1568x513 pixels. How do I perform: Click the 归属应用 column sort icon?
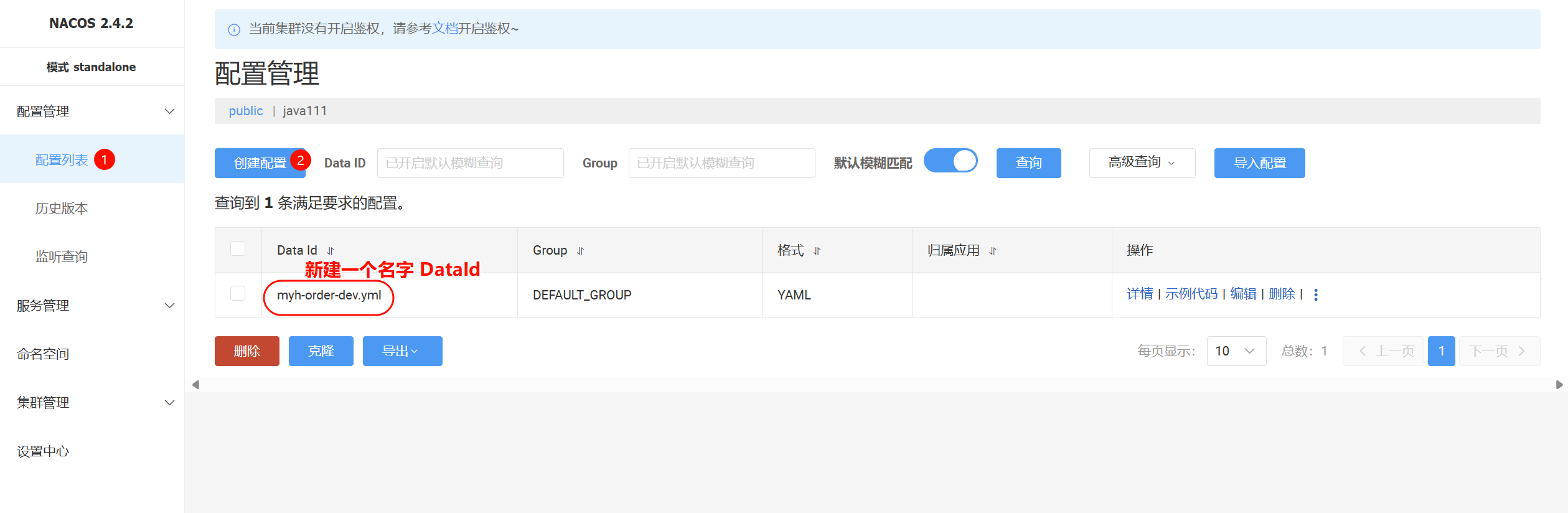(x=993, y=251)
